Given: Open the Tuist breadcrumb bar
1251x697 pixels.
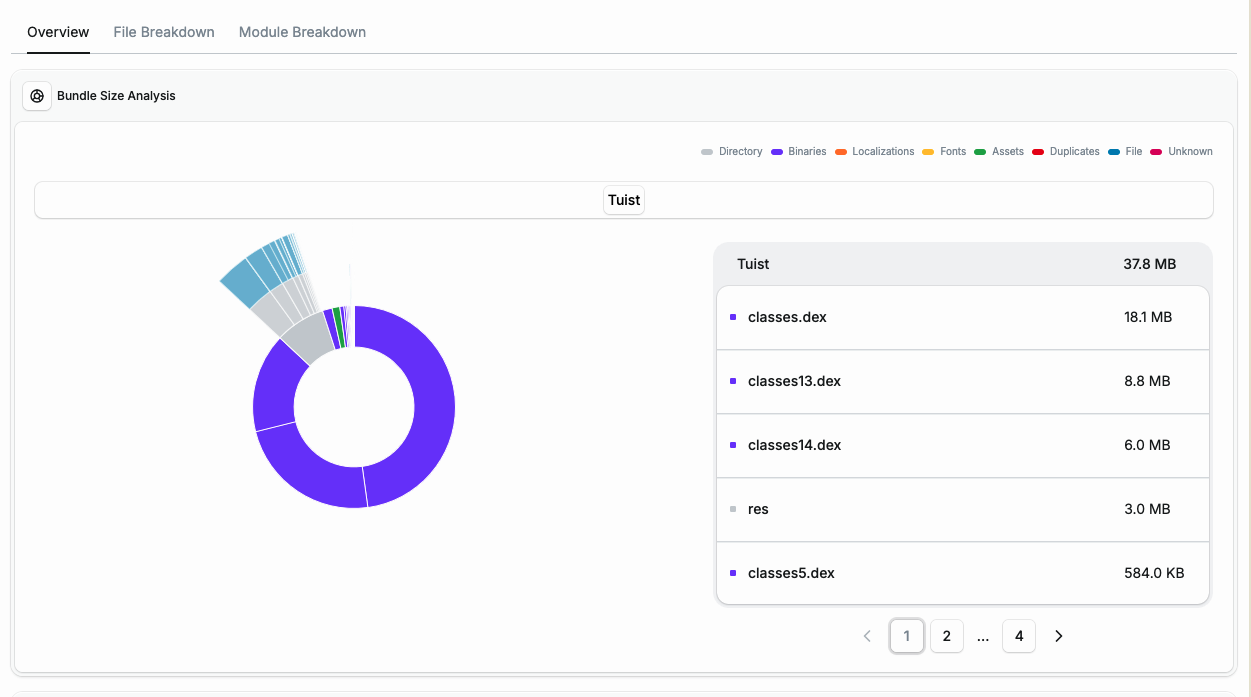Looking at the screenshot, I should (623, 200).
